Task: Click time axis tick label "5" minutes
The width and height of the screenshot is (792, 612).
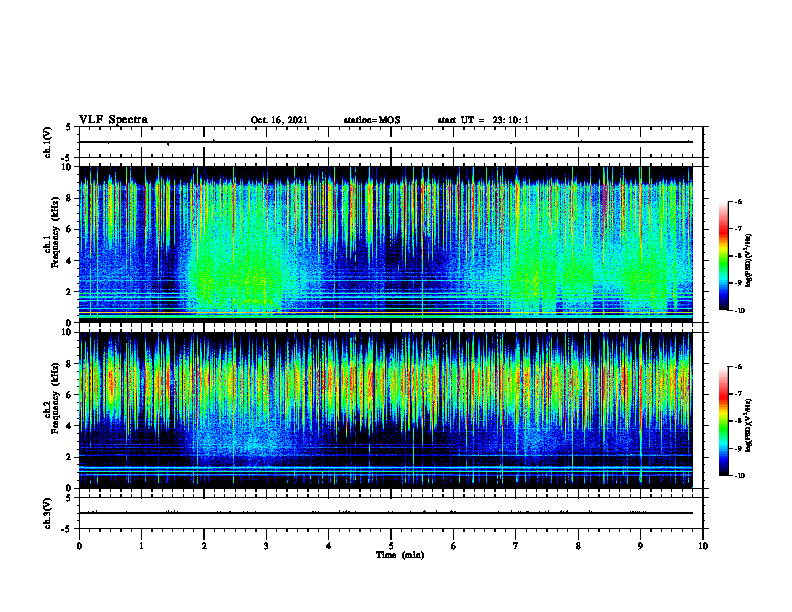Action: [x=391, y=546]
